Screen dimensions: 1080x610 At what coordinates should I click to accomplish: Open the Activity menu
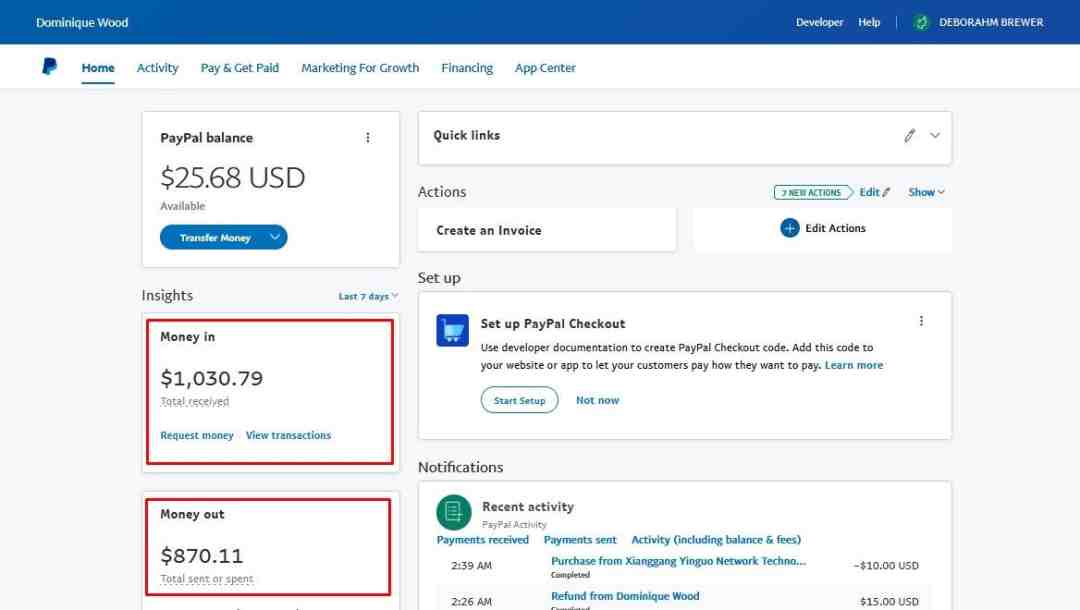(158, 67)
